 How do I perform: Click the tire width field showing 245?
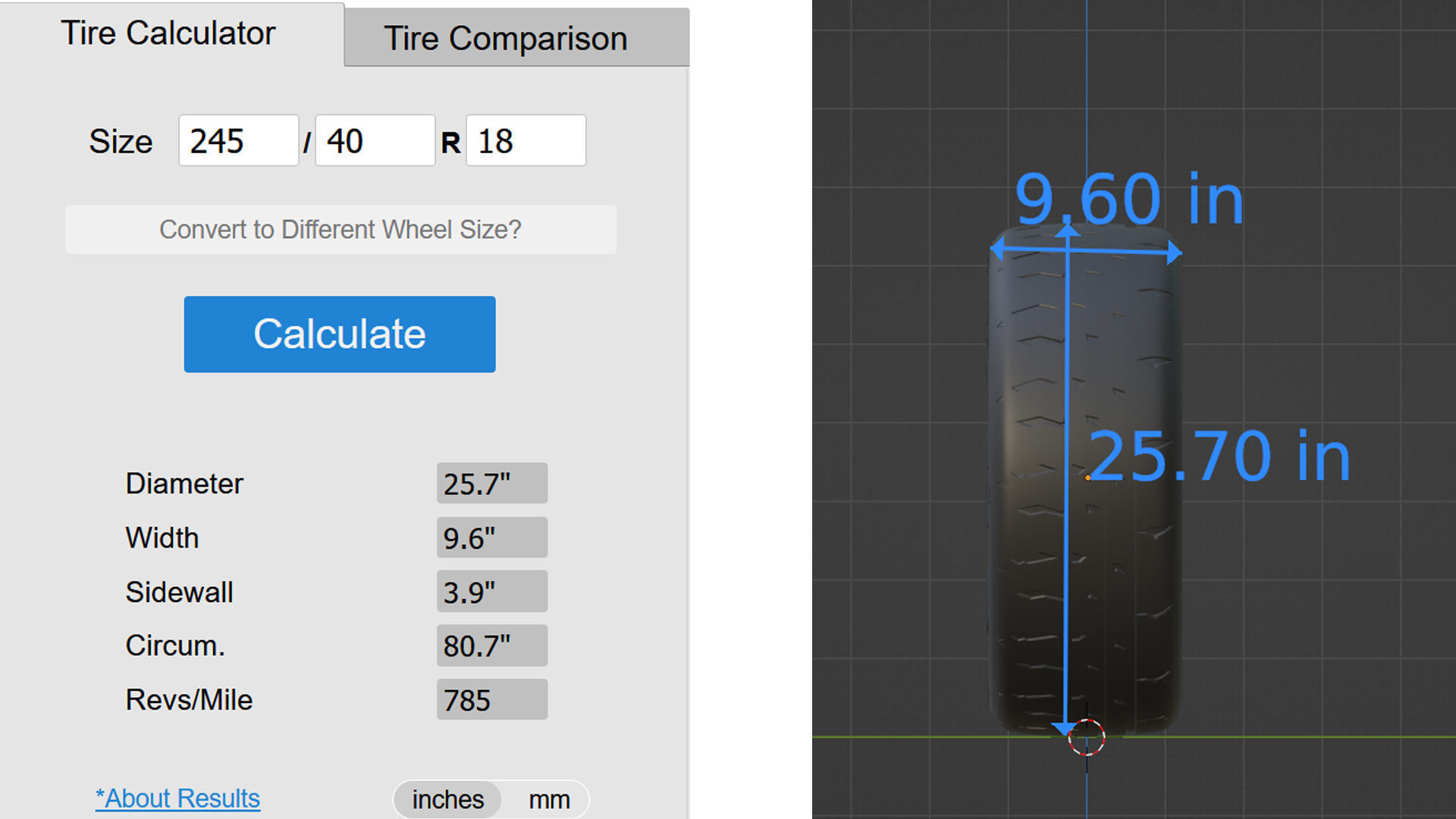pyautogui.click(x=238, y=141)
